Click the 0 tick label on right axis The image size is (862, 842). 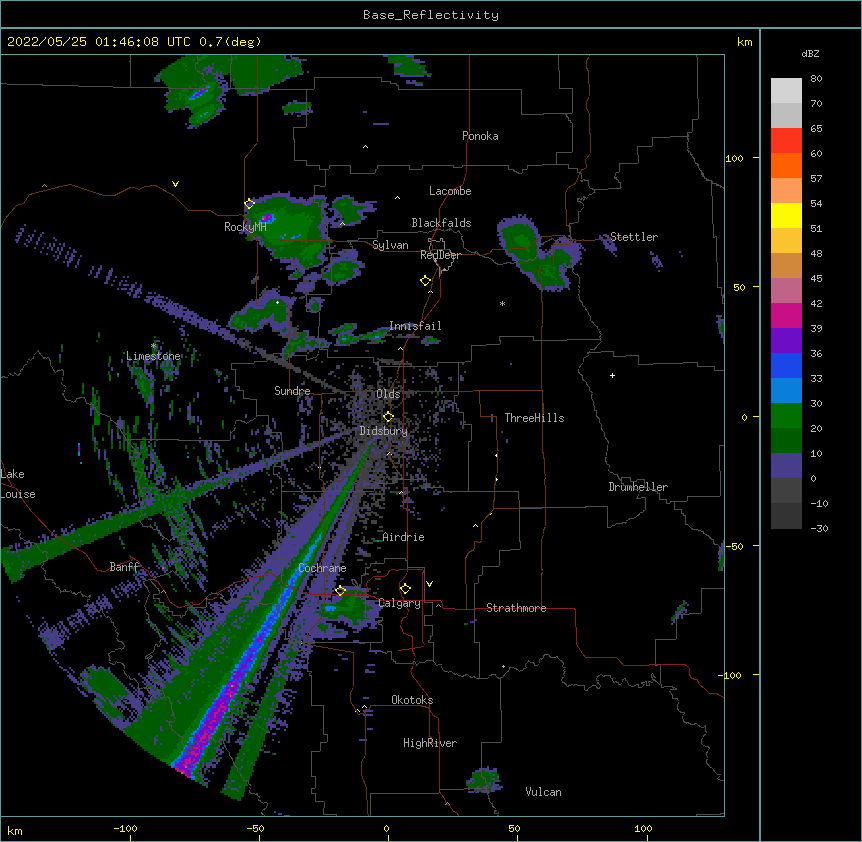pyautogui.click(x=744, y=417)
